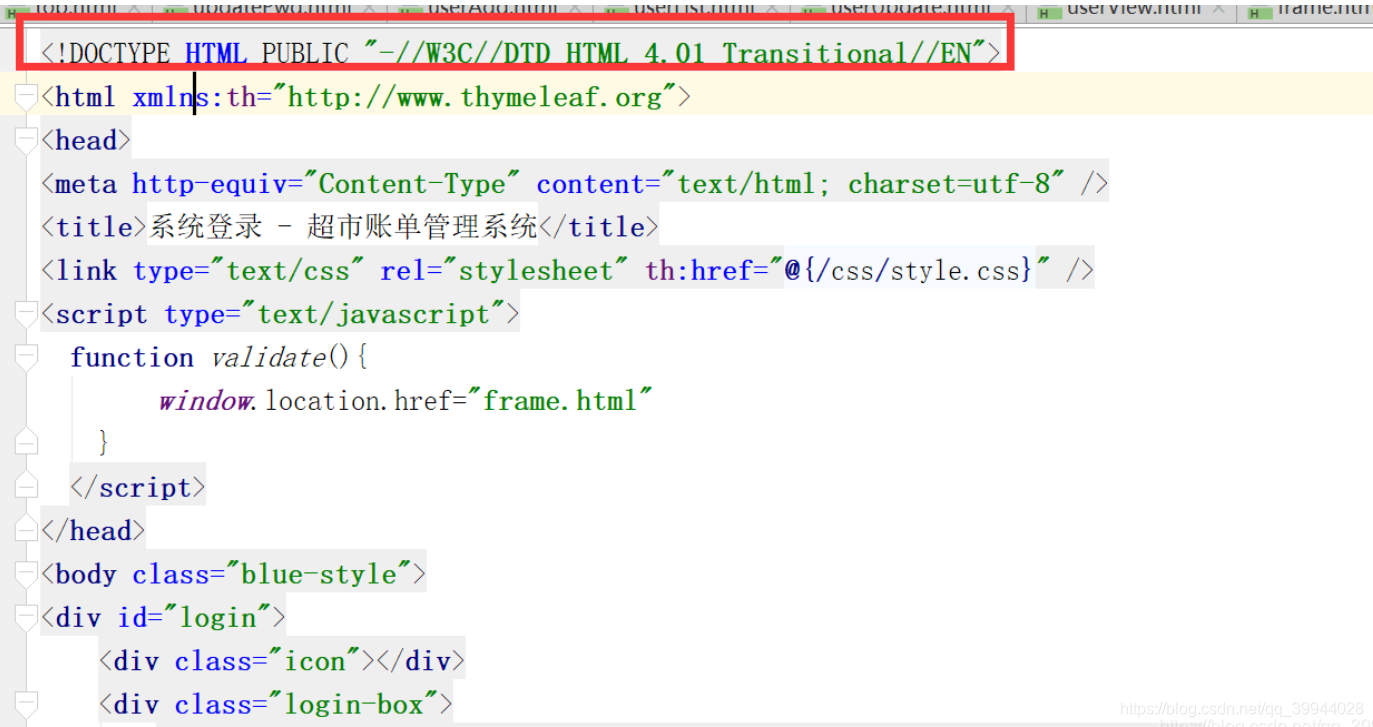Image resolution: width=1373 pixels, height=727 pixels.
Task: Click the text/css type value
Action: tap(288, 270)
